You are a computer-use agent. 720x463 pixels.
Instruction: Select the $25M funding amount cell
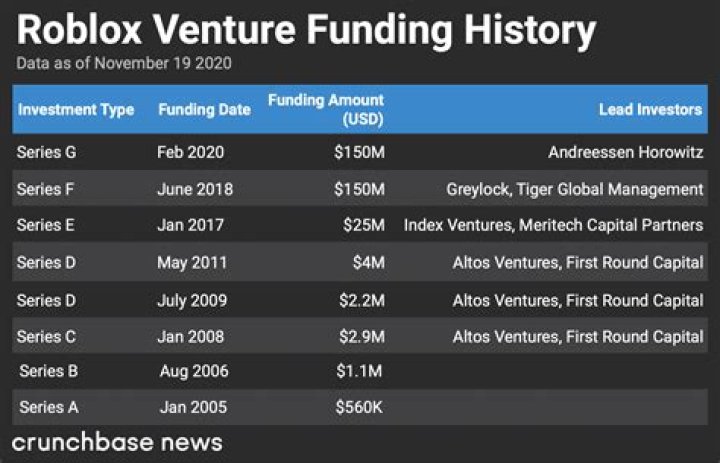pos(364,225)
